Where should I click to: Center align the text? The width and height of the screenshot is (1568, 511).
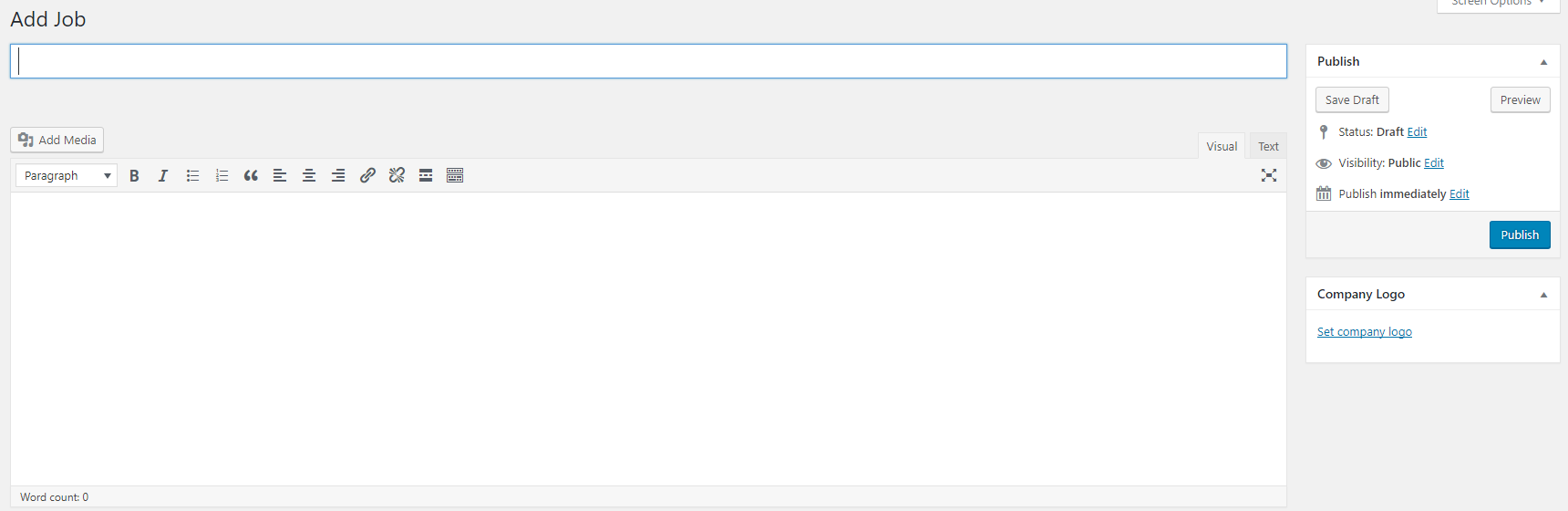point(309,175)
